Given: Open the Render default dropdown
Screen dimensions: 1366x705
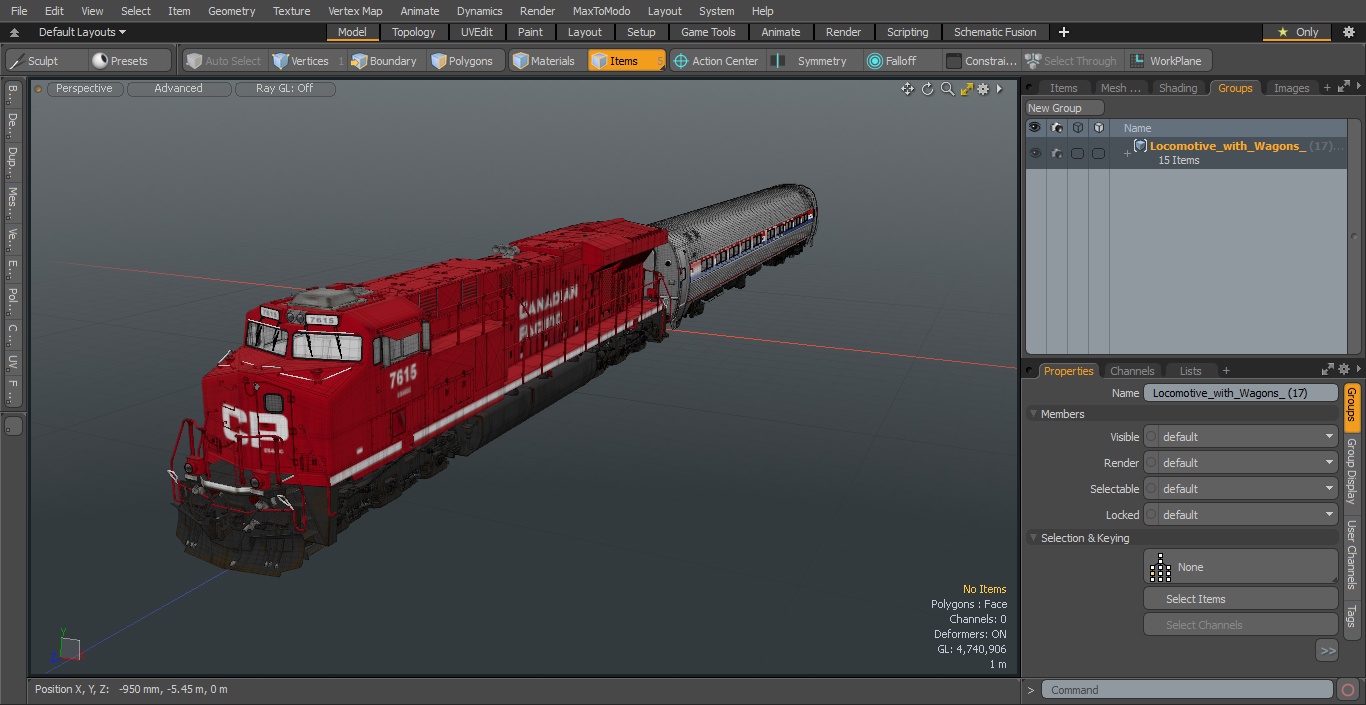Looking at the screenshot, I should tap(1248, 463).
